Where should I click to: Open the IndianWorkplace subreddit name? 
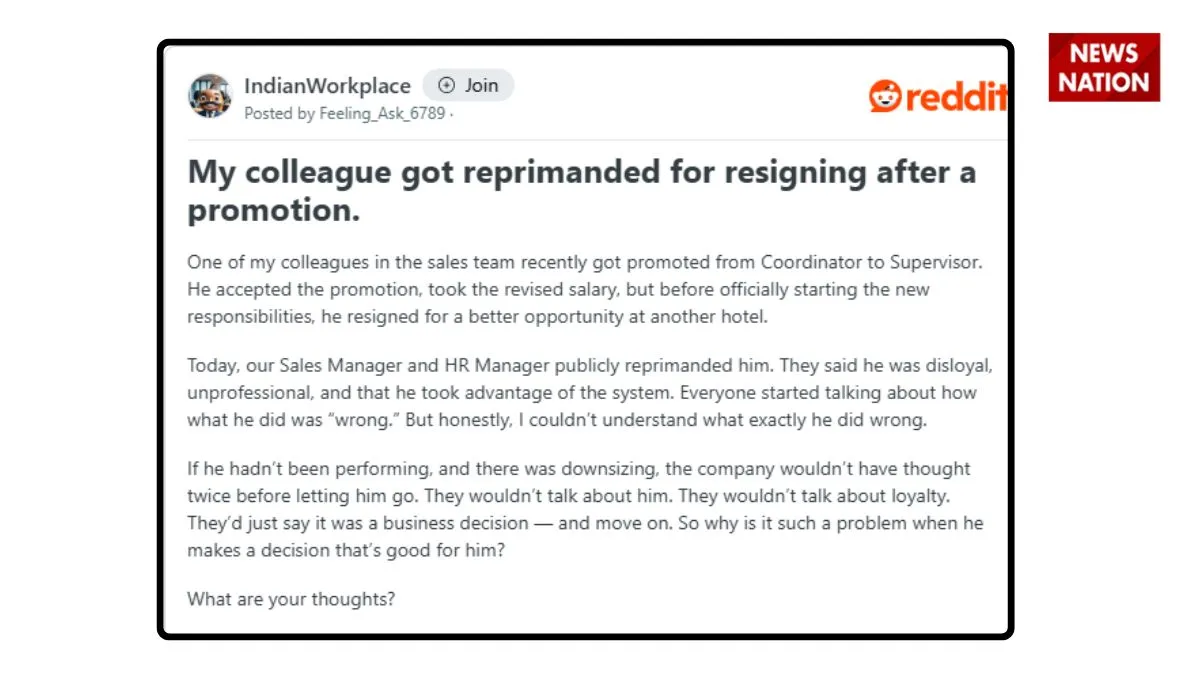(x=327, y=86)
